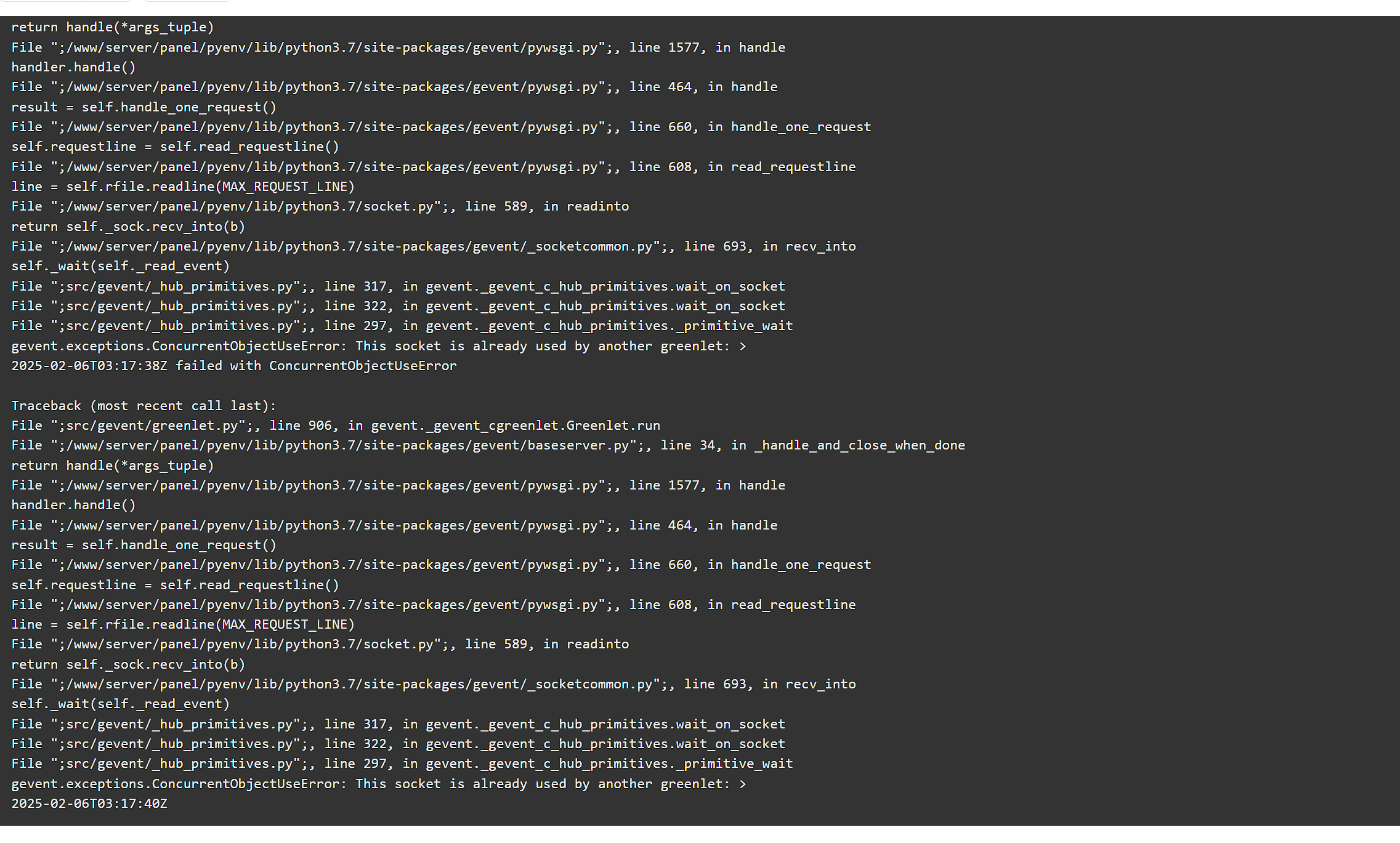
Task: Click the lower '_primitive_wait' line 297 entry
Action: [402, 763]
